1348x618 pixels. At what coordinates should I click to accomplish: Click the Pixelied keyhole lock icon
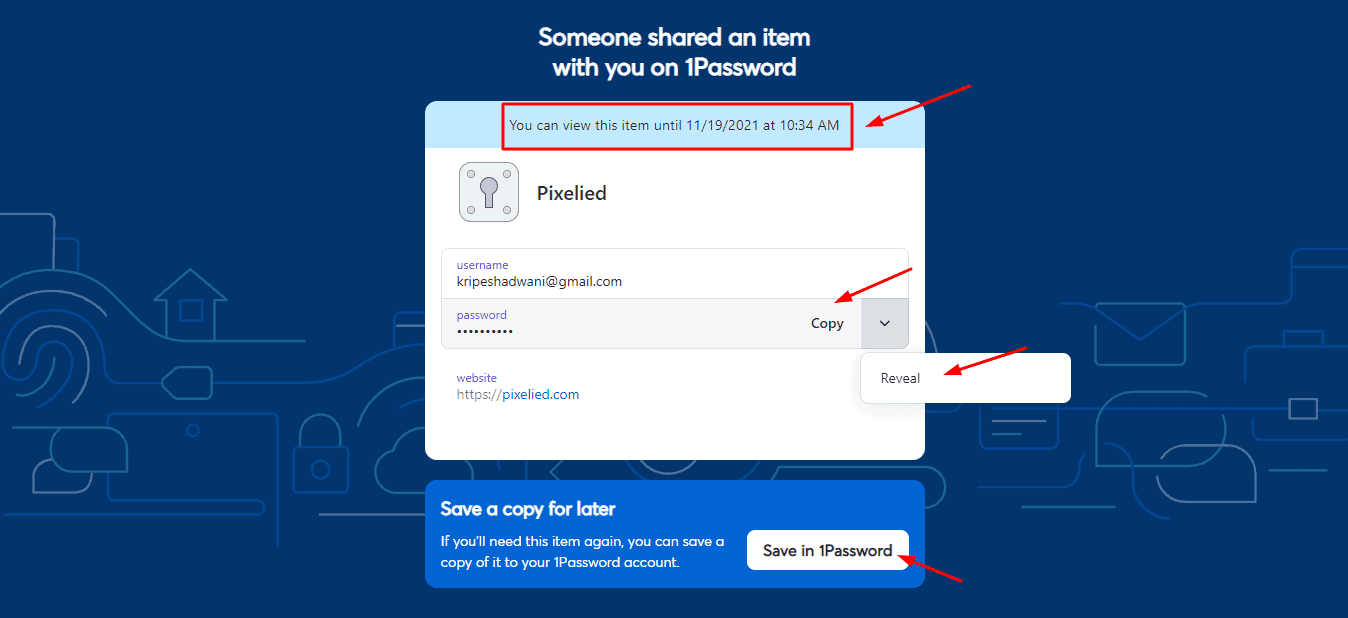[x=489, y=192]
